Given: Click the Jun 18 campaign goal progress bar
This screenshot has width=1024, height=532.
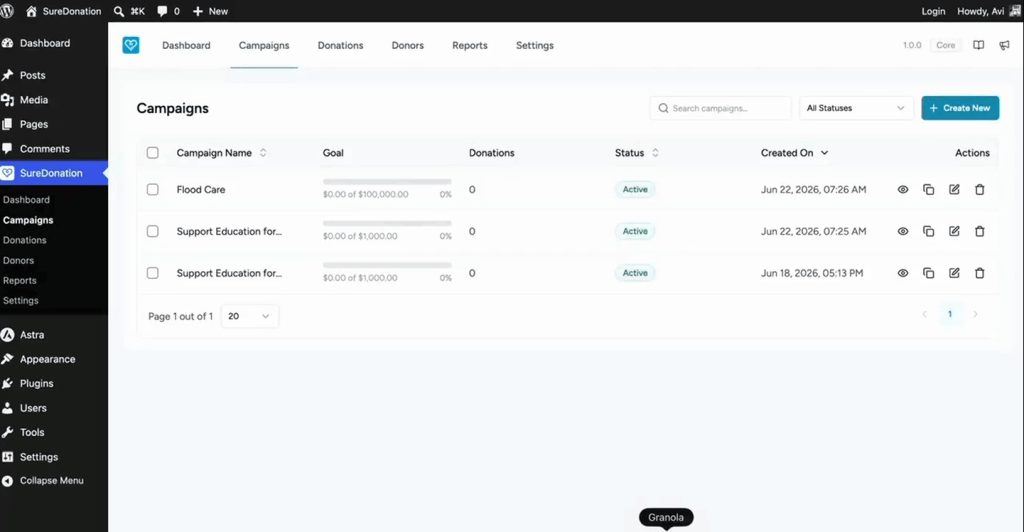Looking at the screenshot, I should tap(387, 265).
